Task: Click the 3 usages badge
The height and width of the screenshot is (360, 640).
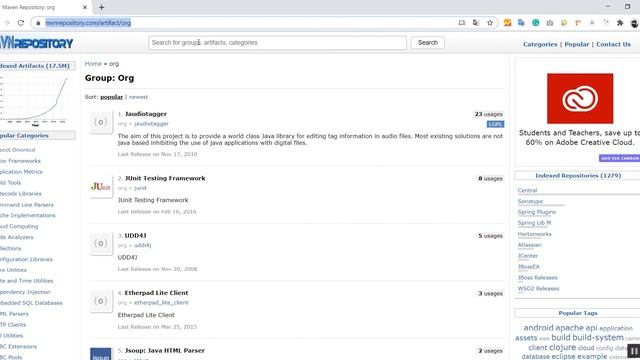Action: tap(490, 293)
